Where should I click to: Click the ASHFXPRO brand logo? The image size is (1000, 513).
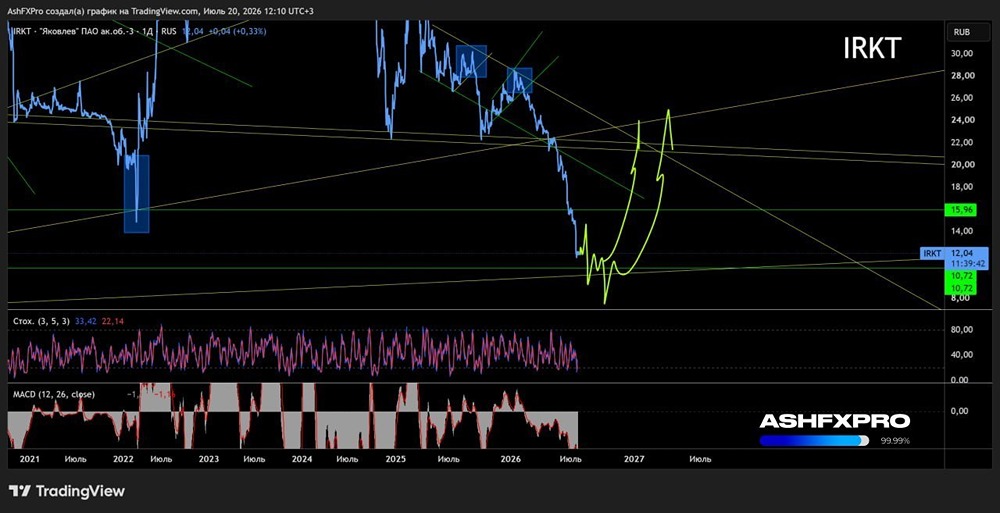click(834, 421)
